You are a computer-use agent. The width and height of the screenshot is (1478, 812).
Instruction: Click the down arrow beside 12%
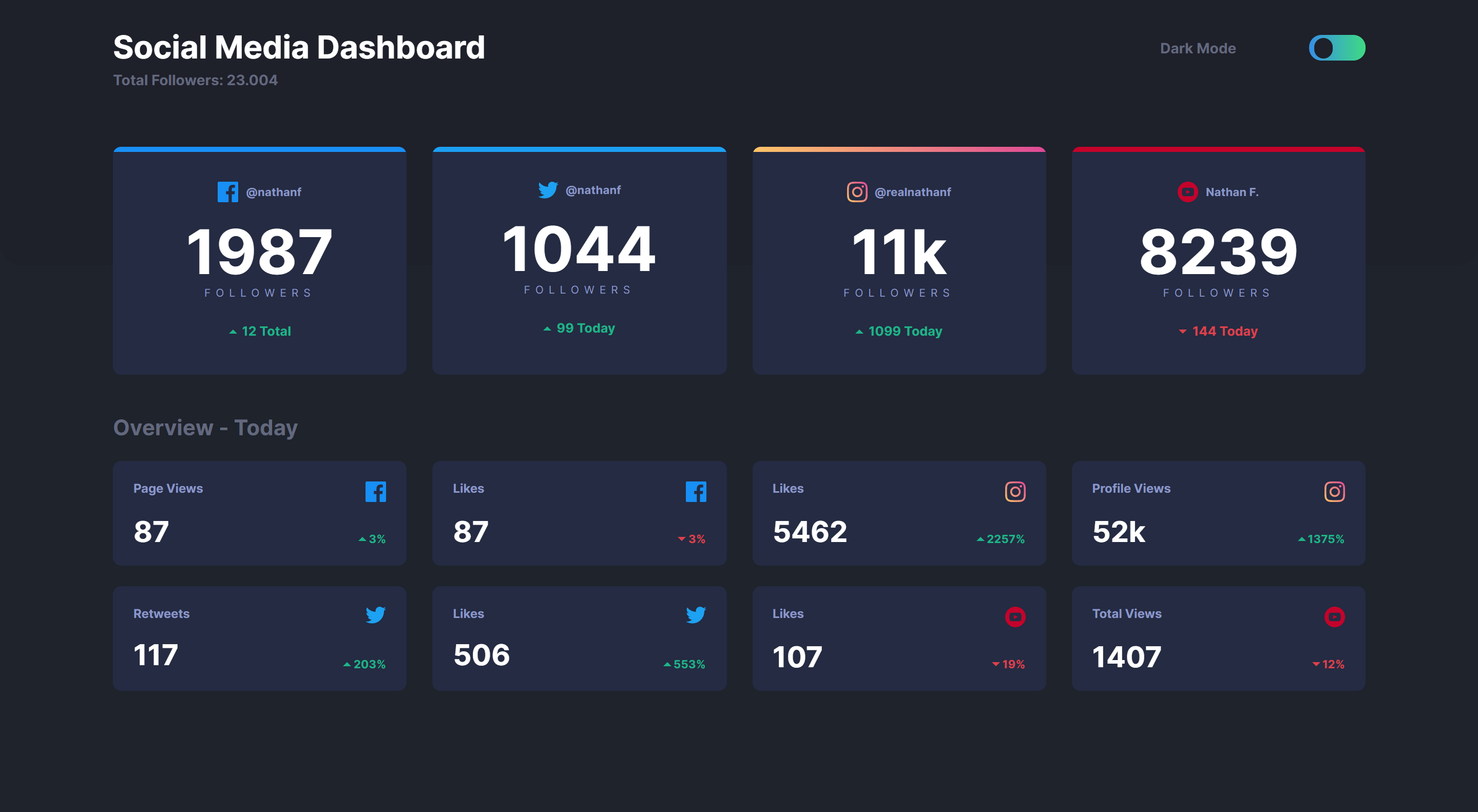pyautogui.click(x=1316, y=664)
